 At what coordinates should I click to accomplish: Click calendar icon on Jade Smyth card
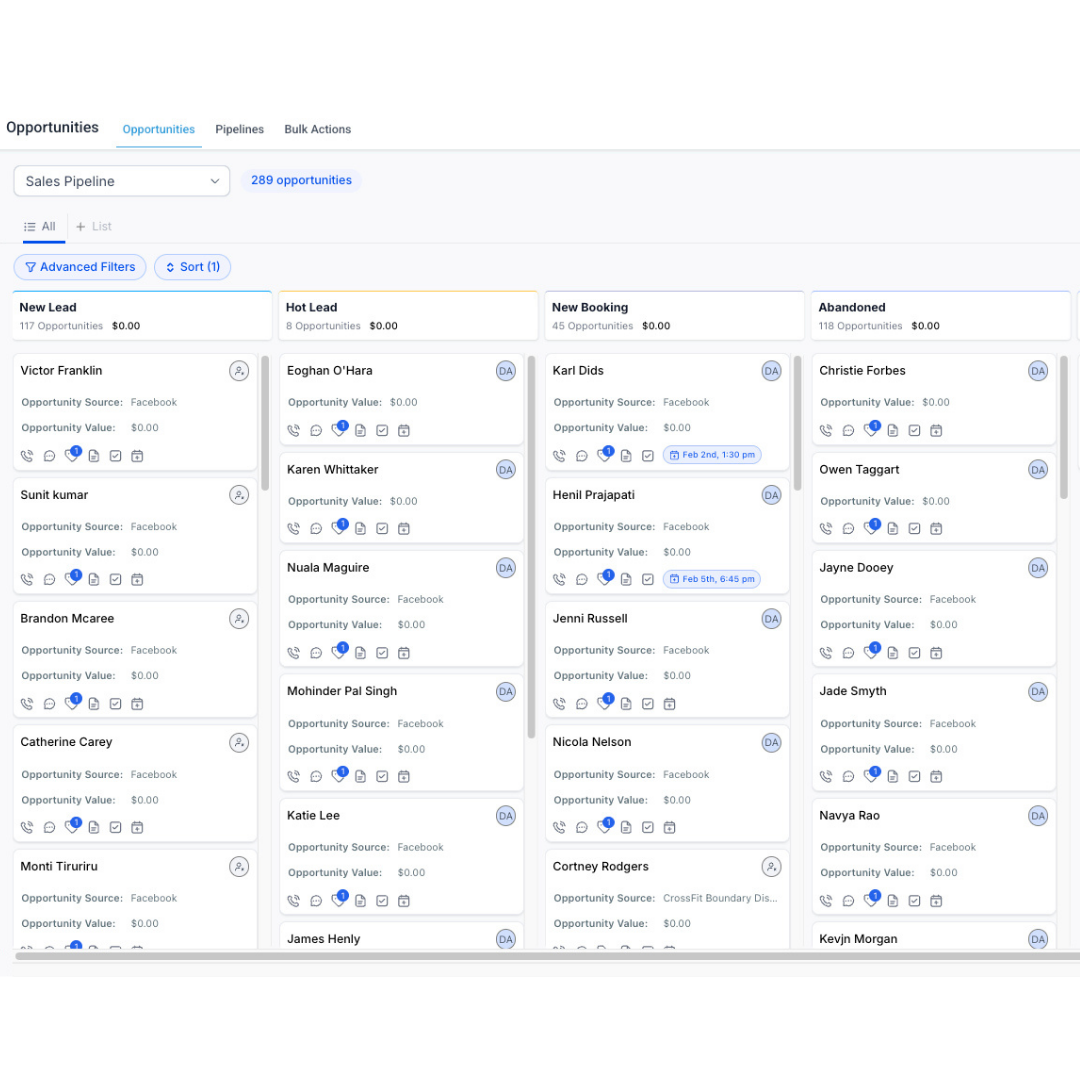tap(936, 776)
